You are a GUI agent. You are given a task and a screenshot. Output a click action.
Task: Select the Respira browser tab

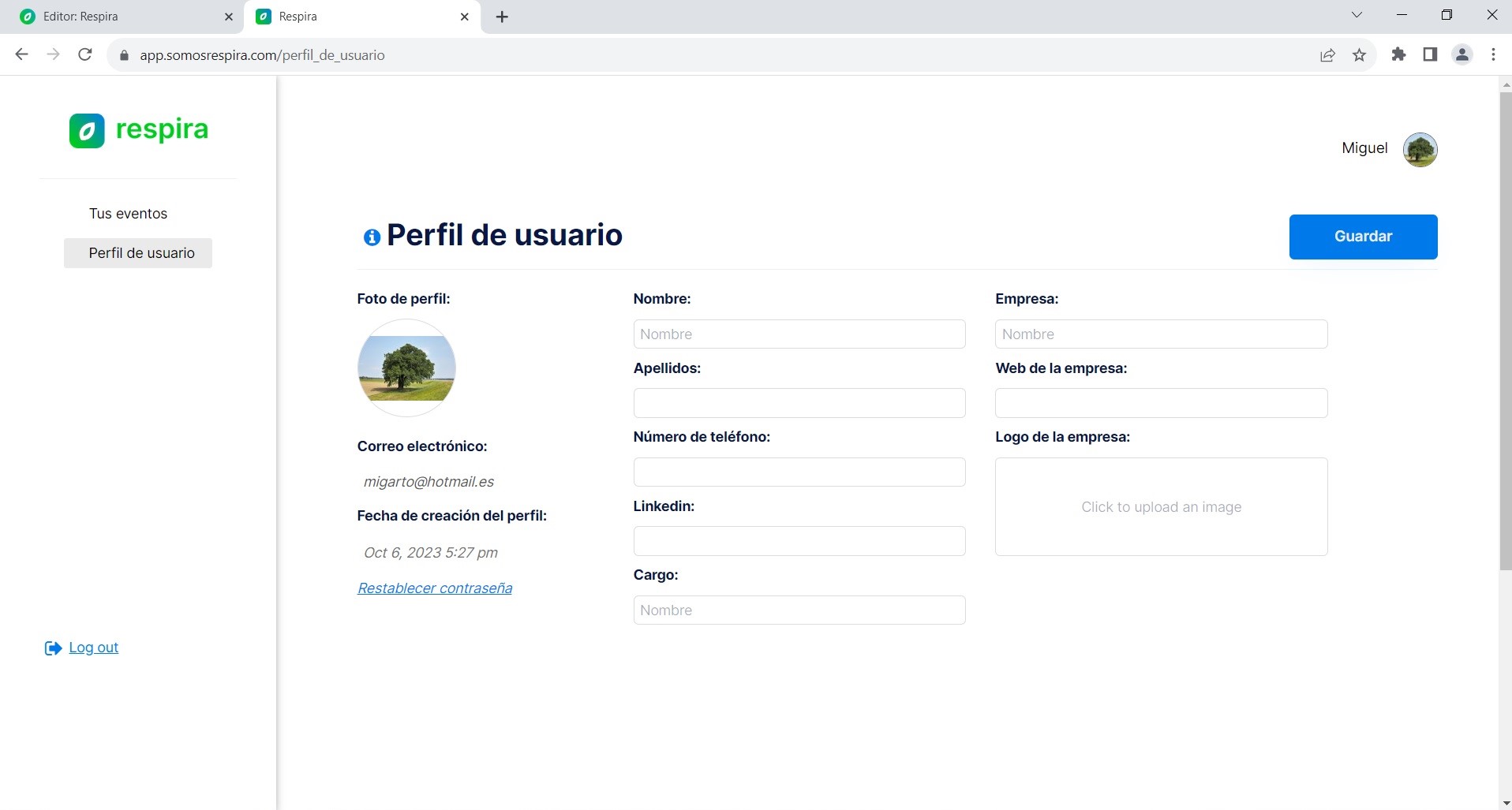pyautogui.click(x=363, y=17)
